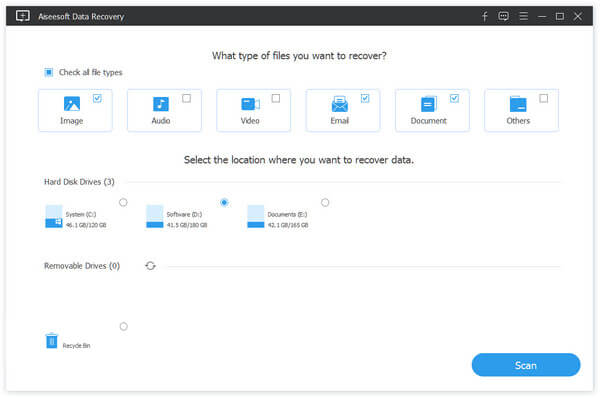Click the Document file type icon
The image size is (600, 398).
tap(429, 104)
